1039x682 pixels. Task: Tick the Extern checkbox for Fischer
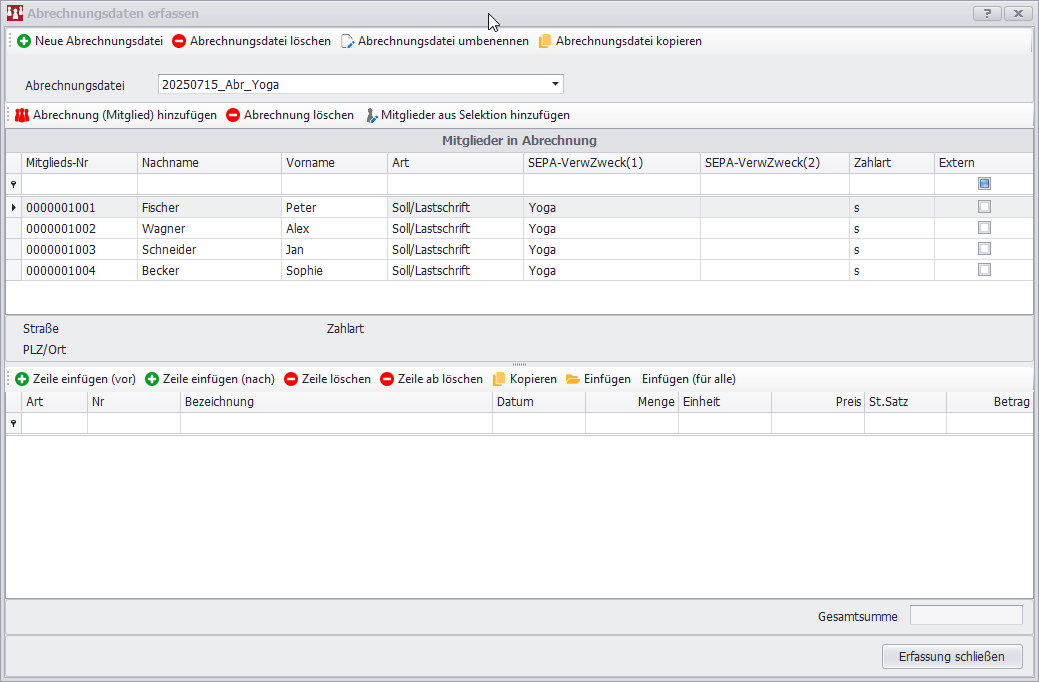[984, 207]
